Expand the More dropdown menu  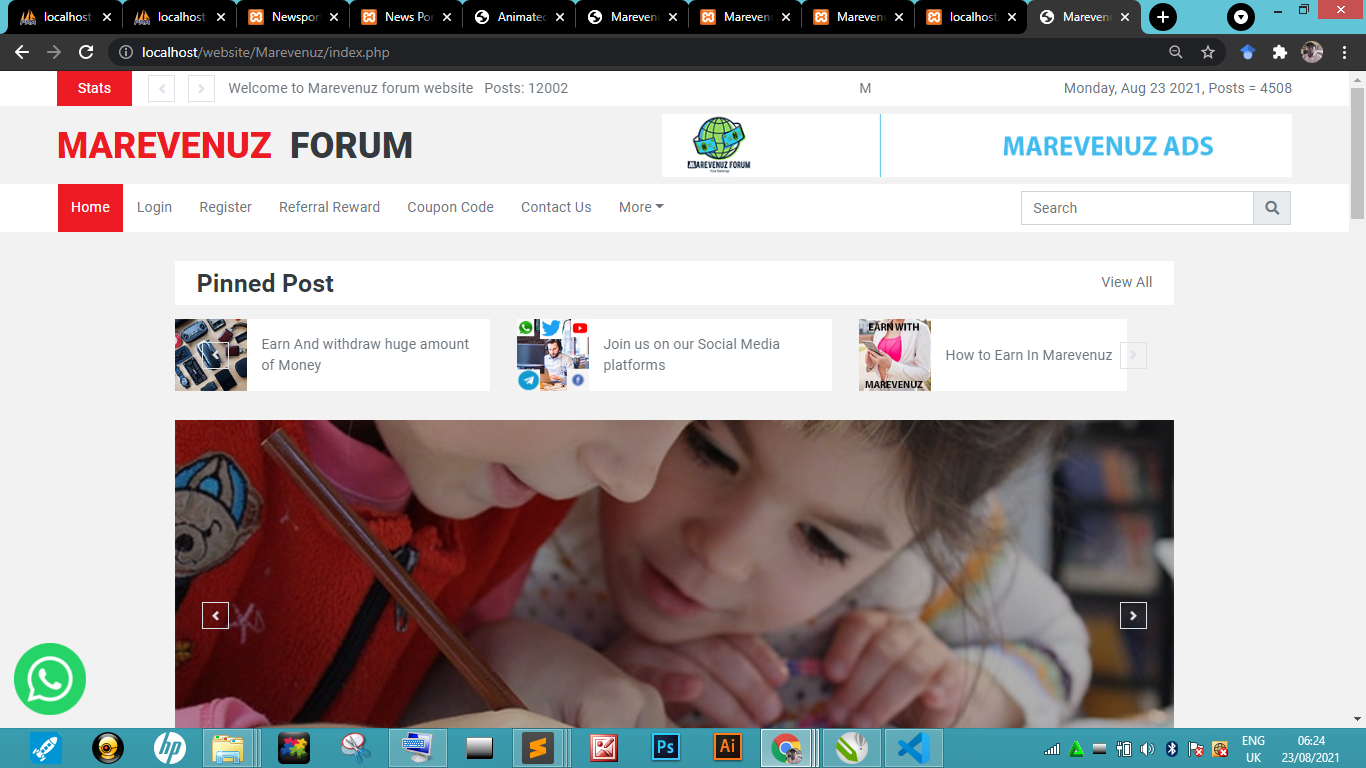tap(640, 207)
